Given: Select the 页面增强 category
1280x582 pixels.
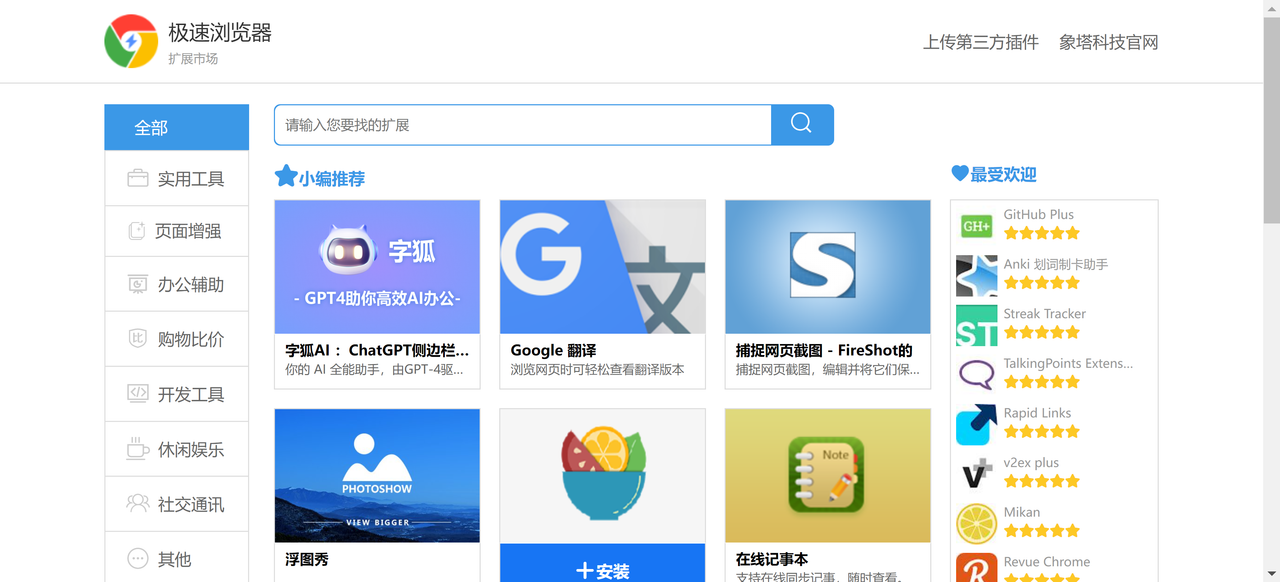Looking at the screenshot, I should pos(176,231).
